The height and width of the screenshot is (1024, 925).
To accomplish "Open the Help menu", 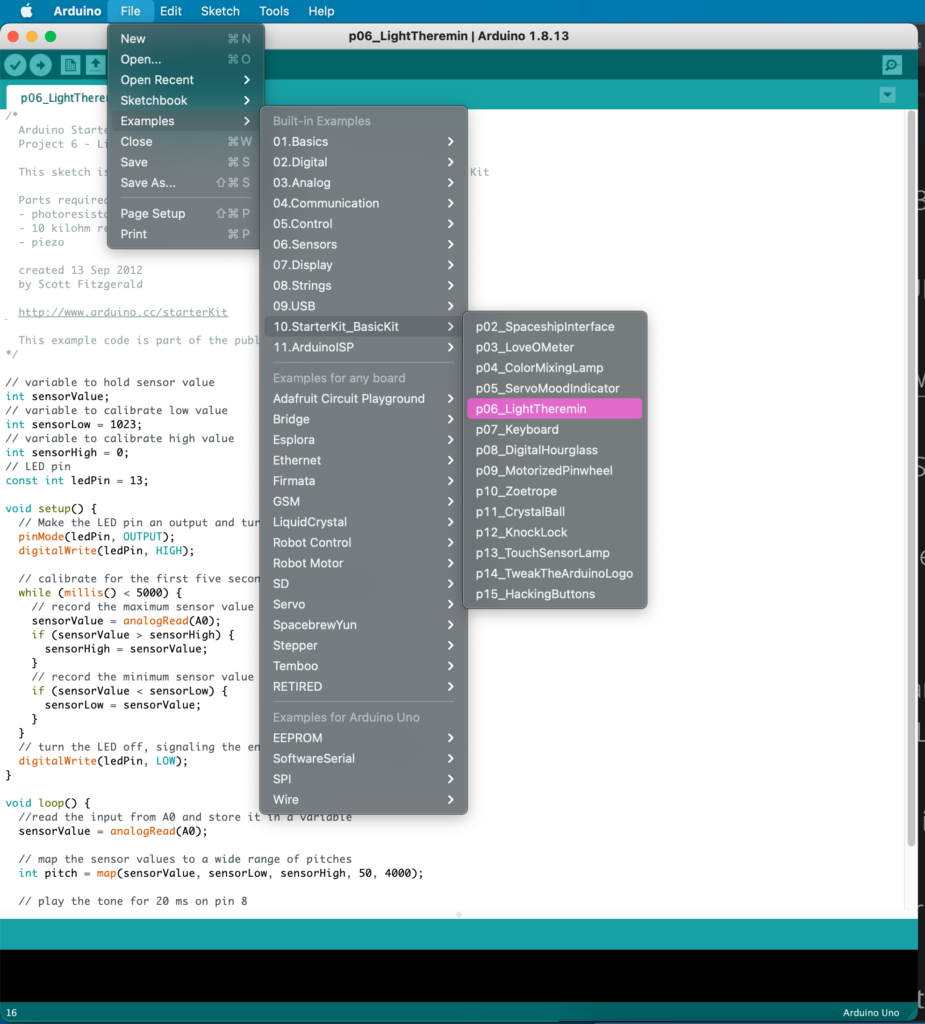I will [321, 11].
